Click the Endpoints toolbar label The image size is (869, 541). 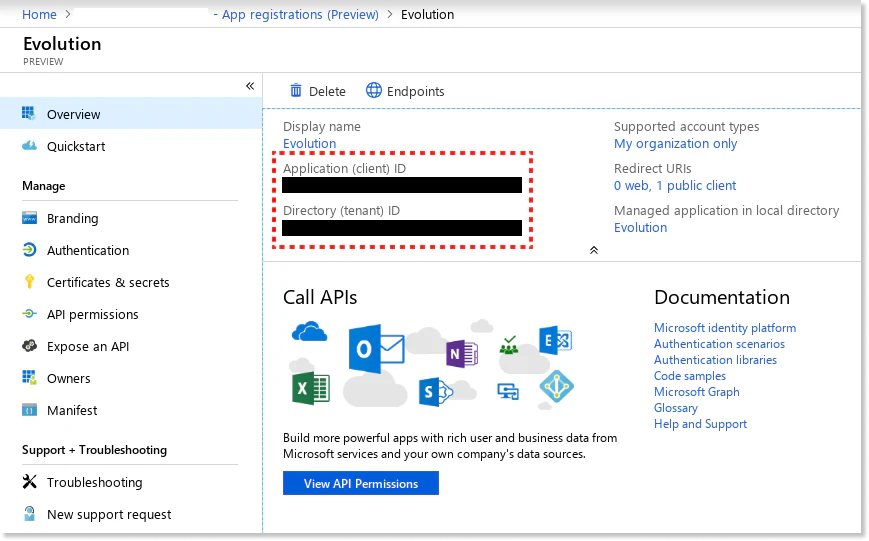[x=416, y=91]
